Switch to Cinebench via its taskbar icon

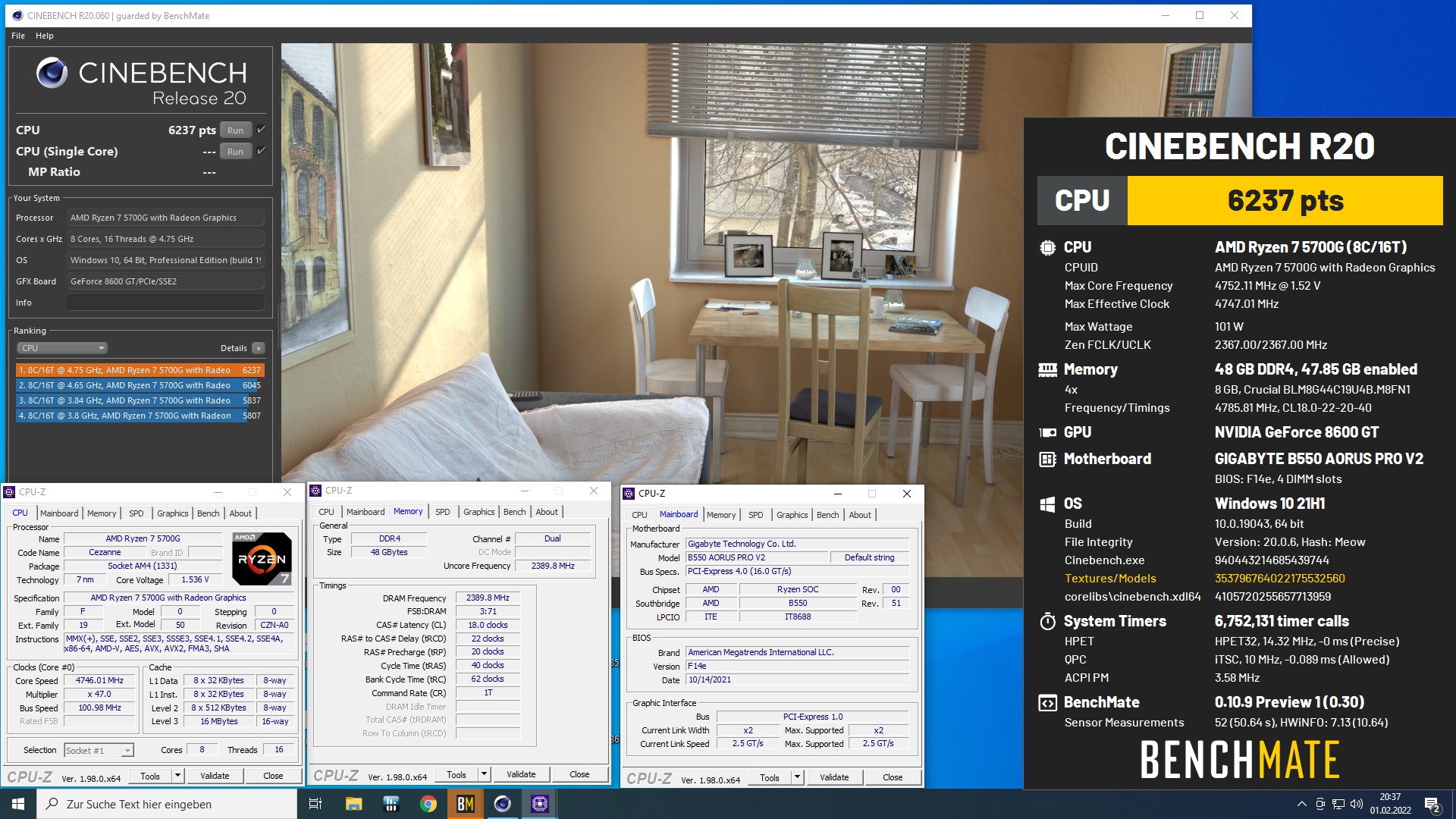[503, 804]
